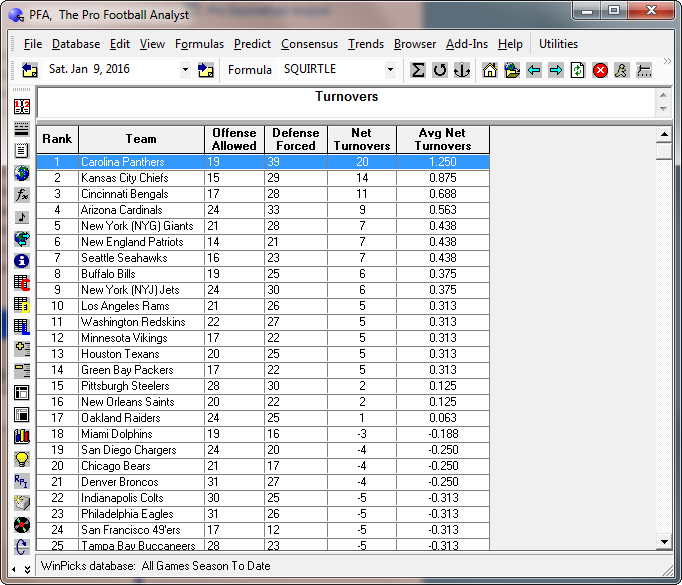This screenshot has width=682, height=585.
Task: Click the next date folder icon right of date
Action: pyautogui.click(x=205, y=70)
